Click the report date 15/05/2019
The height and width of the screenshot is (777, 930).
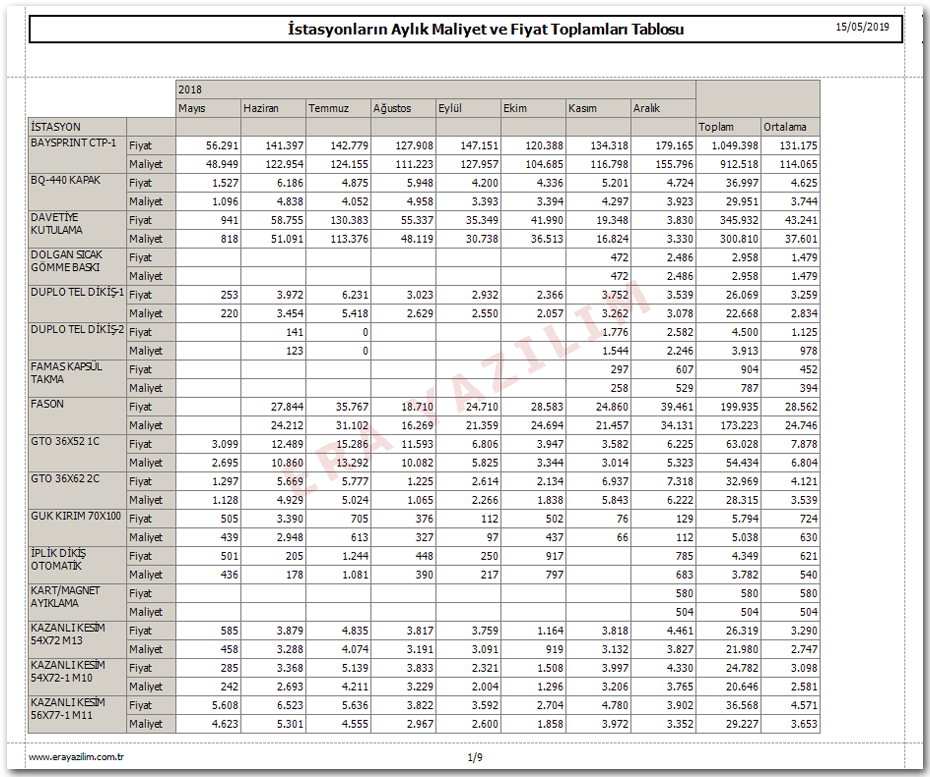[x=862, y=27]
